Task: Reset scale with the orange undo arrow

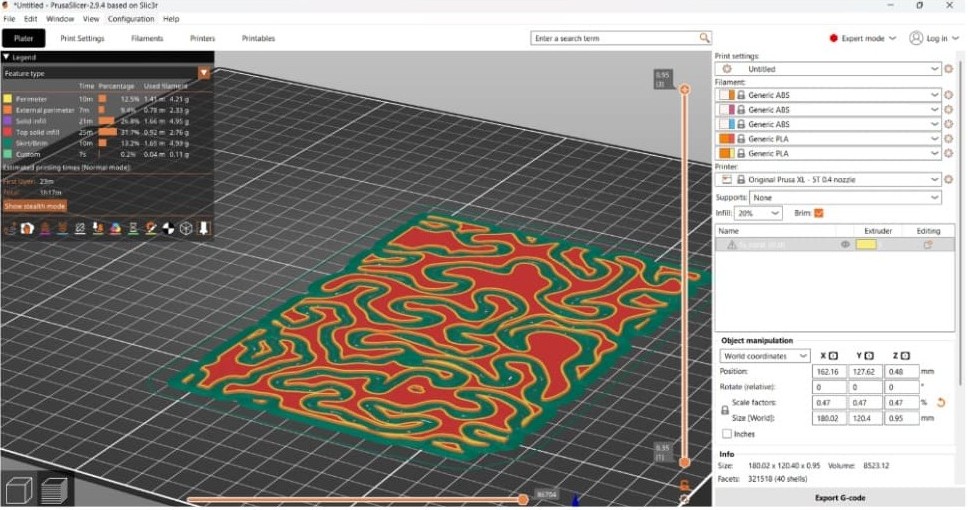Action: 941,402
